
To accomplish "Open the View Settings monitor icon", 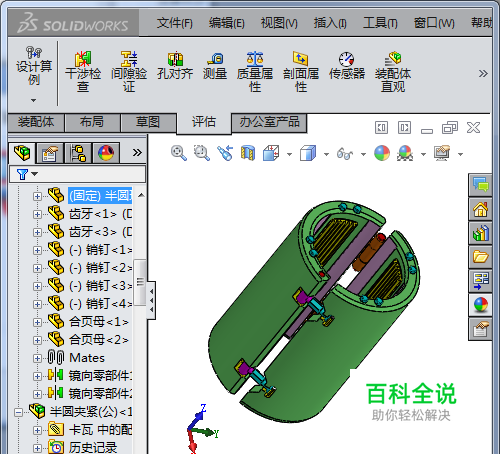I will (x=442, y=153).
